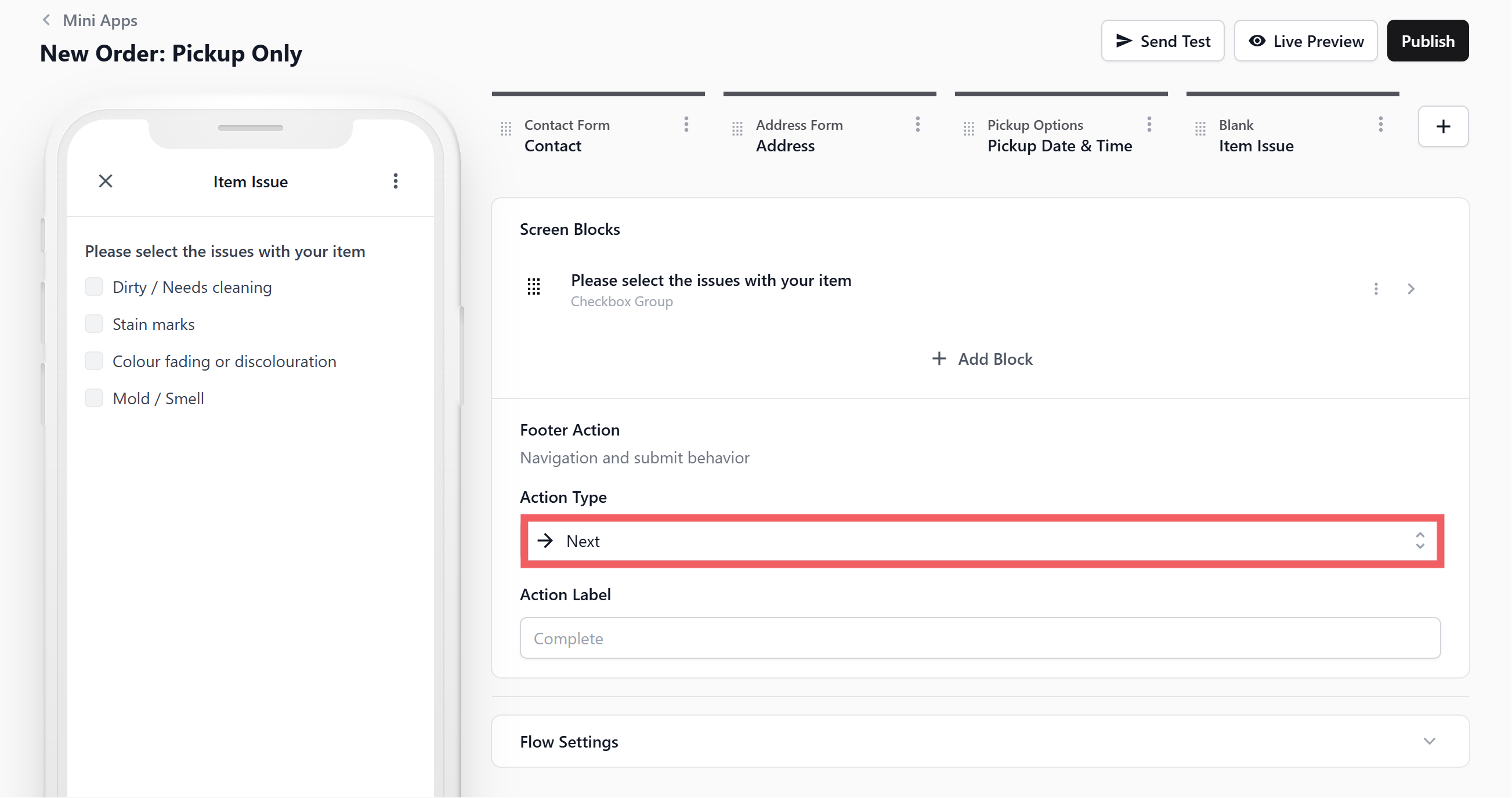The image size is (1512, 798).
Task: Click the 'Screen Blocks' heading
Action: 569,230
